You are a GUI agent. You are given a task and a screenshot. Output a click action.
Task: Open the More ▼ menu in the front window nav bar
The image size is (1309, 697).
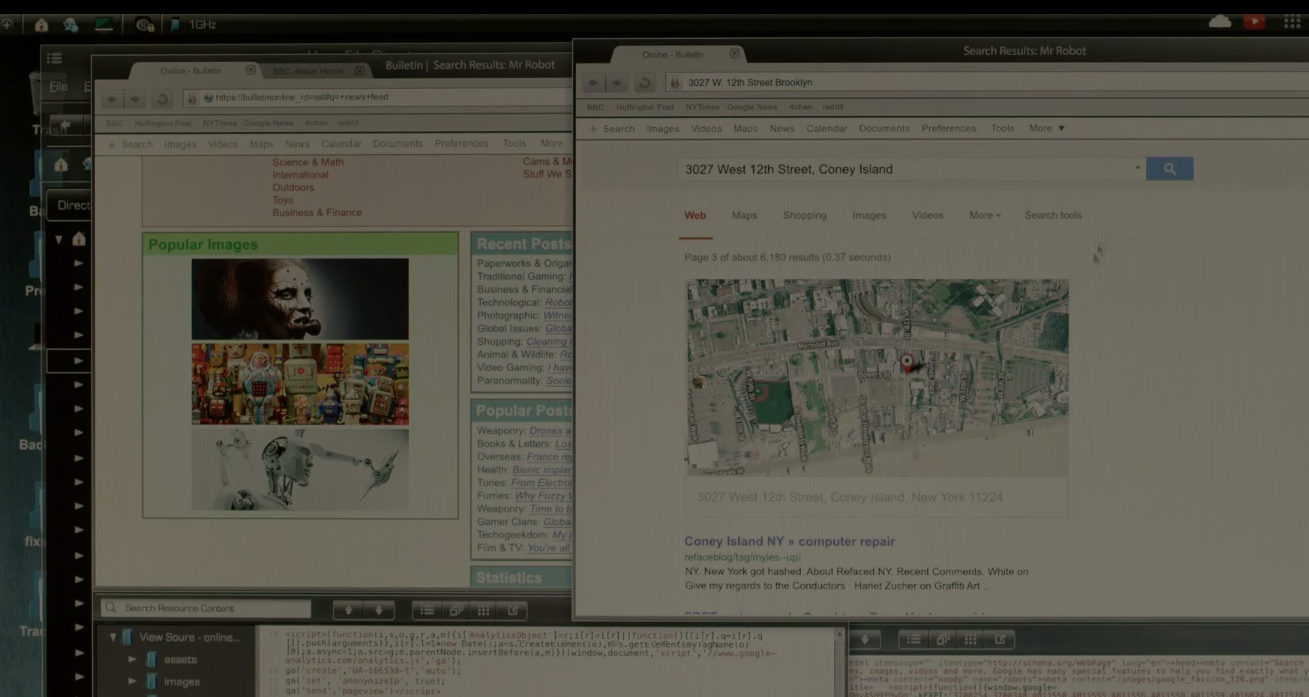[1046, 128]
